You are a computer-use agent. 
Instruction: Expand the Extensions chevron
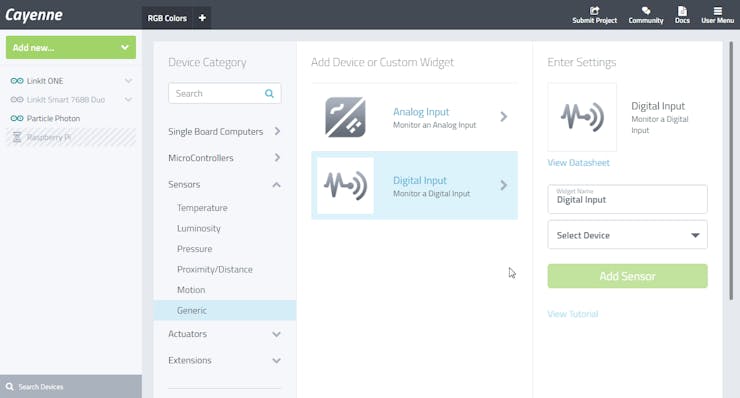pyautogui.click(x=277, y=361)
